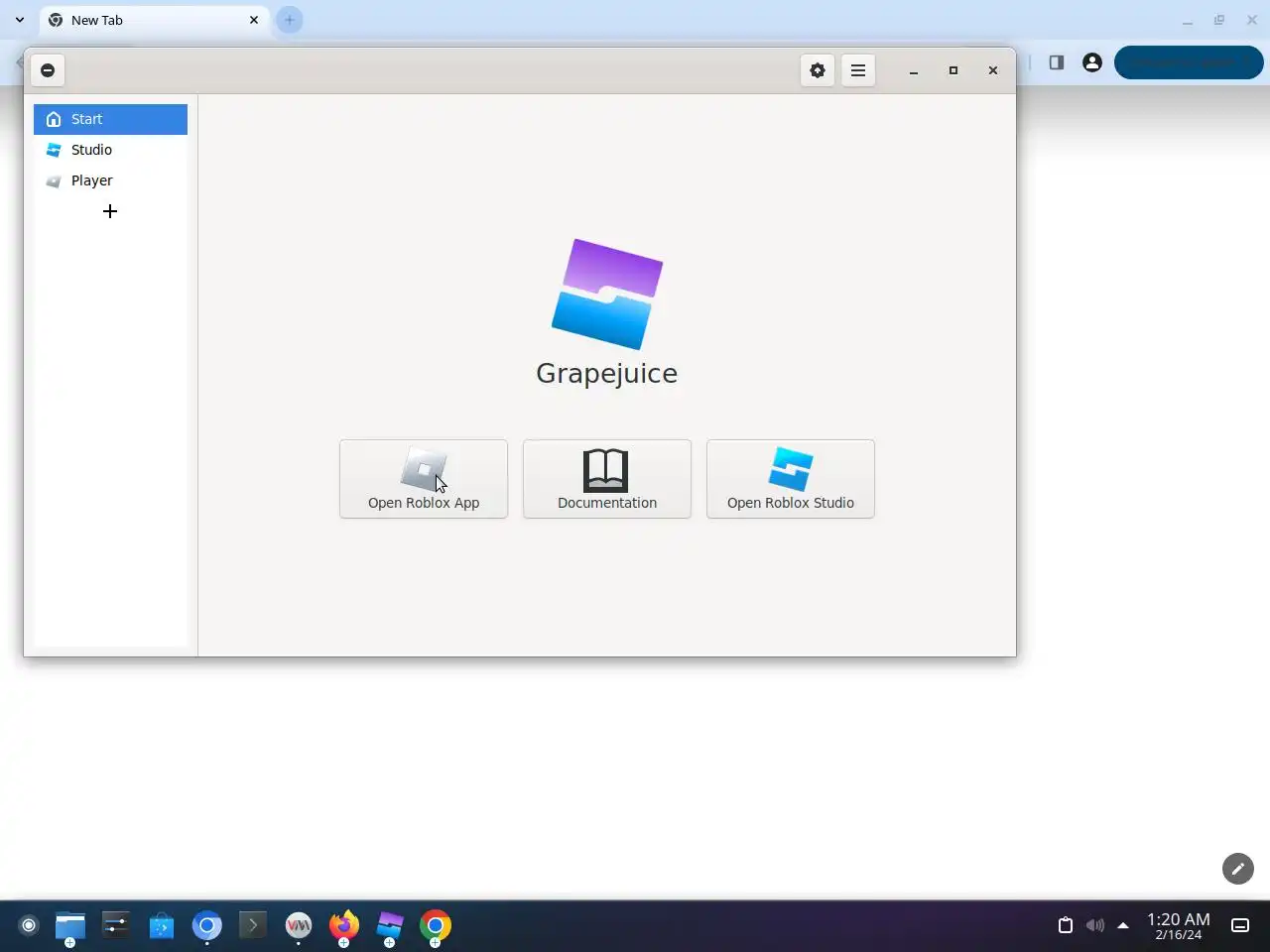The width and height of the screenshot is (1270, 952).
Task: Minimize the Grapejuice window
Action: (914, 70)
